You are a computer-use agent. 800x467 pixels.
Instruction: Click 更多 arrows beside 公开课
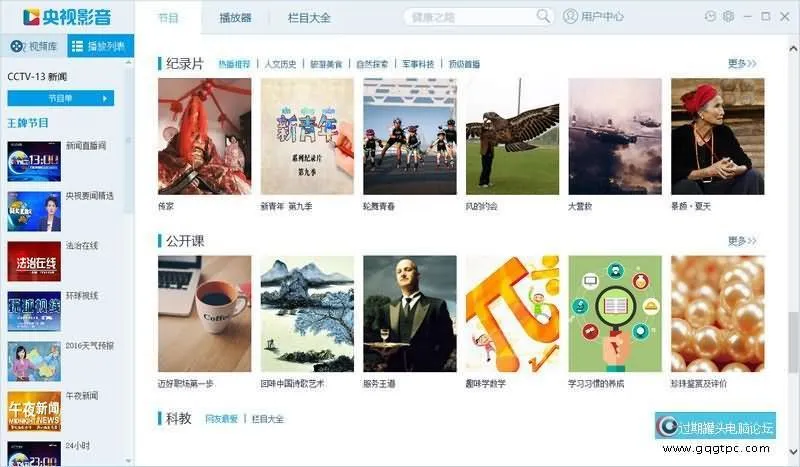coord(742,241)
